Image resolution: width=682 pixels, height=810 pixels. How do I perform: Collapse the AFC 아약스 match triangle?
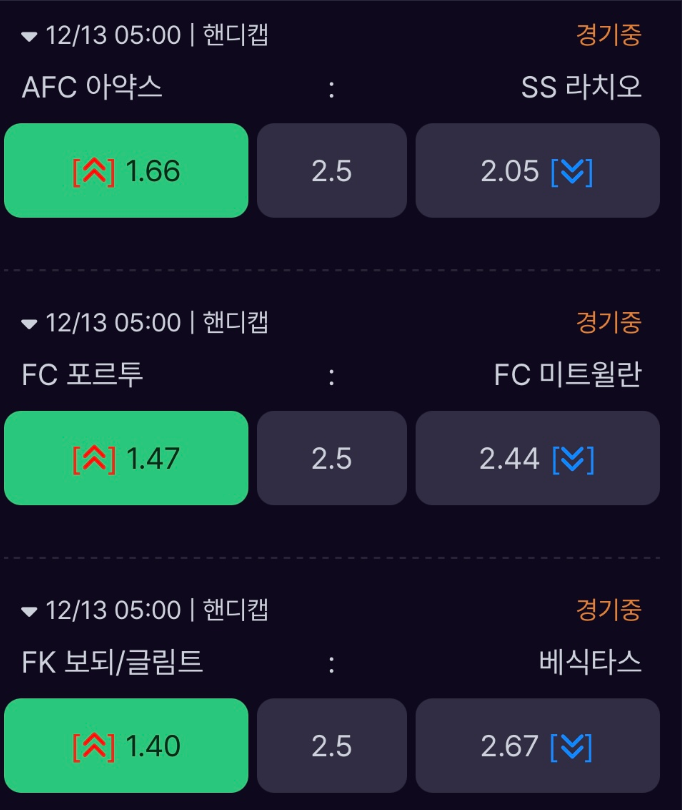[x=29, y=37]
